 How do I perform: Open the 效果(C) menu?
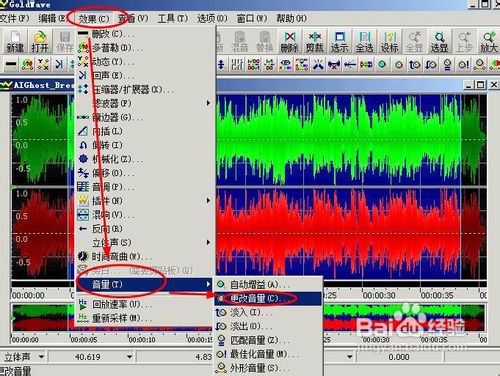[94, 19]
